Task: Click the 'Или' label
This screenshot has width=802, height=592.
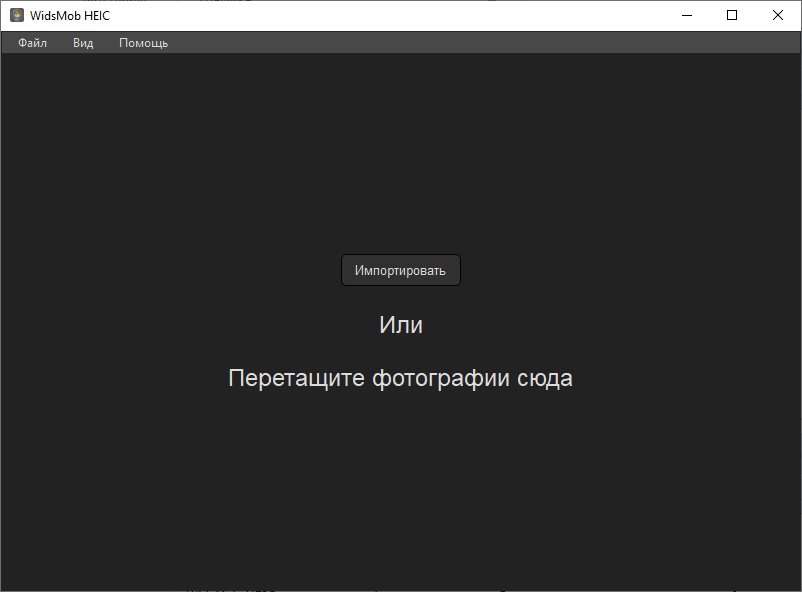Action: [400, 325]
